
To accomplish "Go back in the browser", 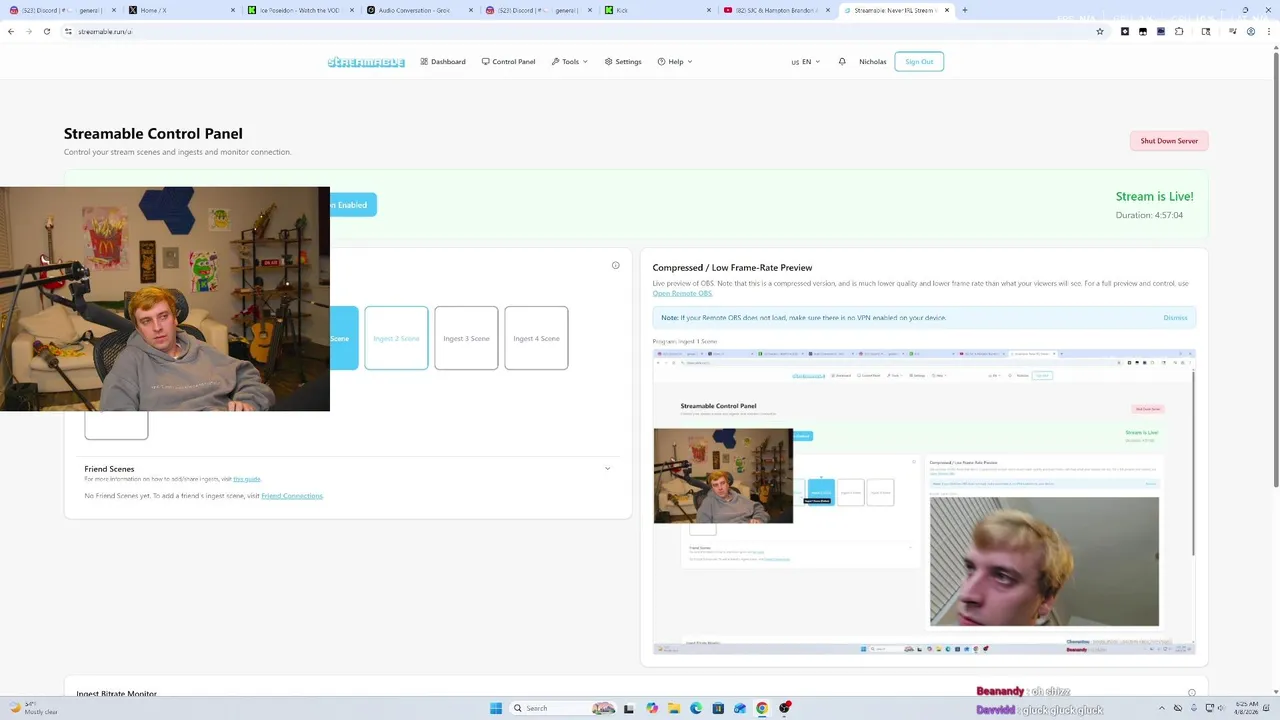I will 11,31.
